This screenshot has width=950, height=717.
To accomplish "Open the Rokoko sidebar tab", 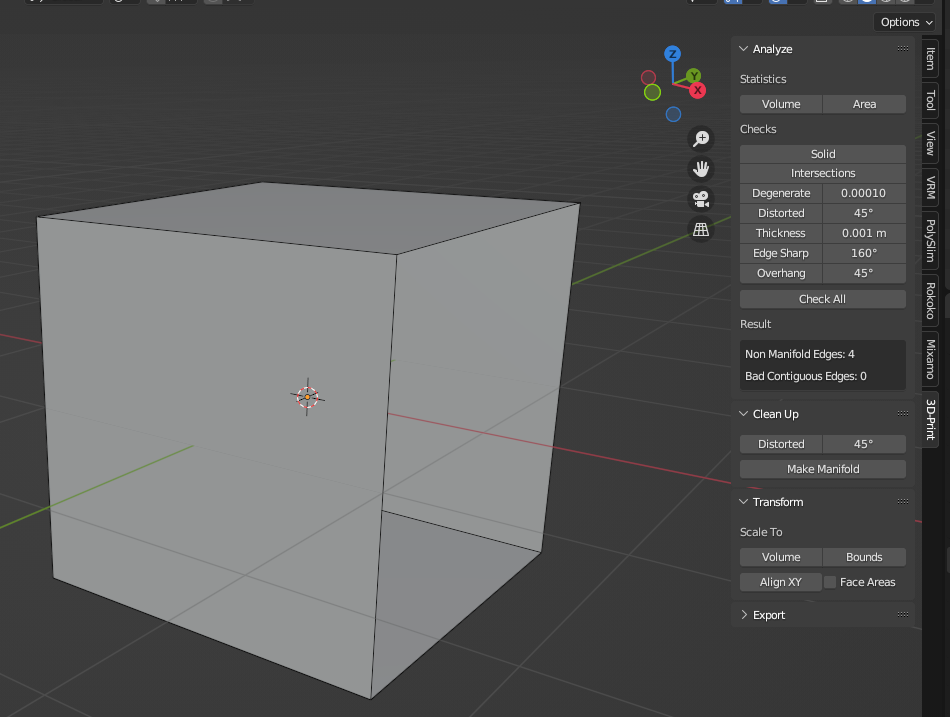I will point(930,300).
